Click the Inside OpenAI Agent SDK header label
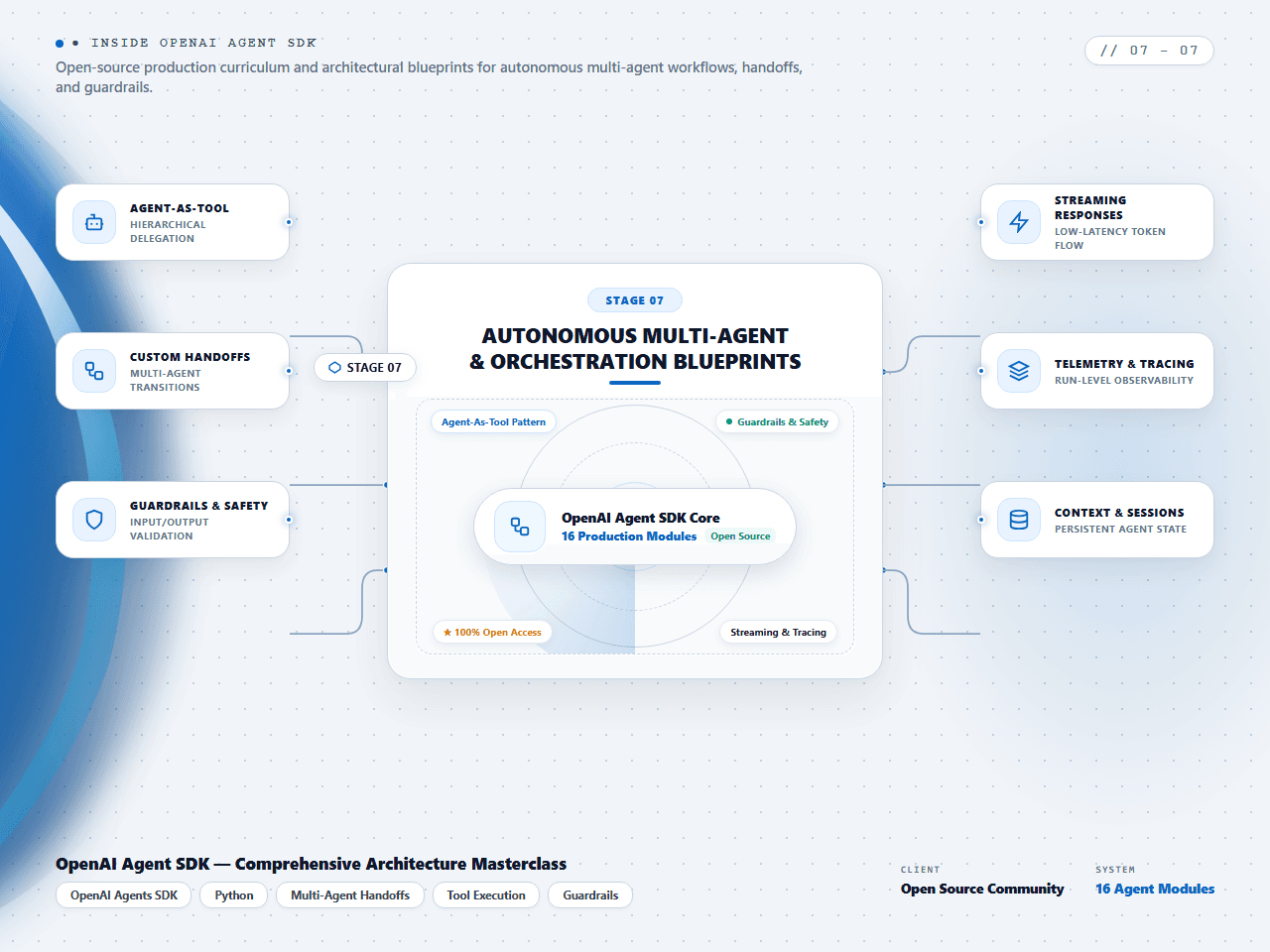Screen dimensions: 1270x952 pyautogui.click(x=203, y=43)
